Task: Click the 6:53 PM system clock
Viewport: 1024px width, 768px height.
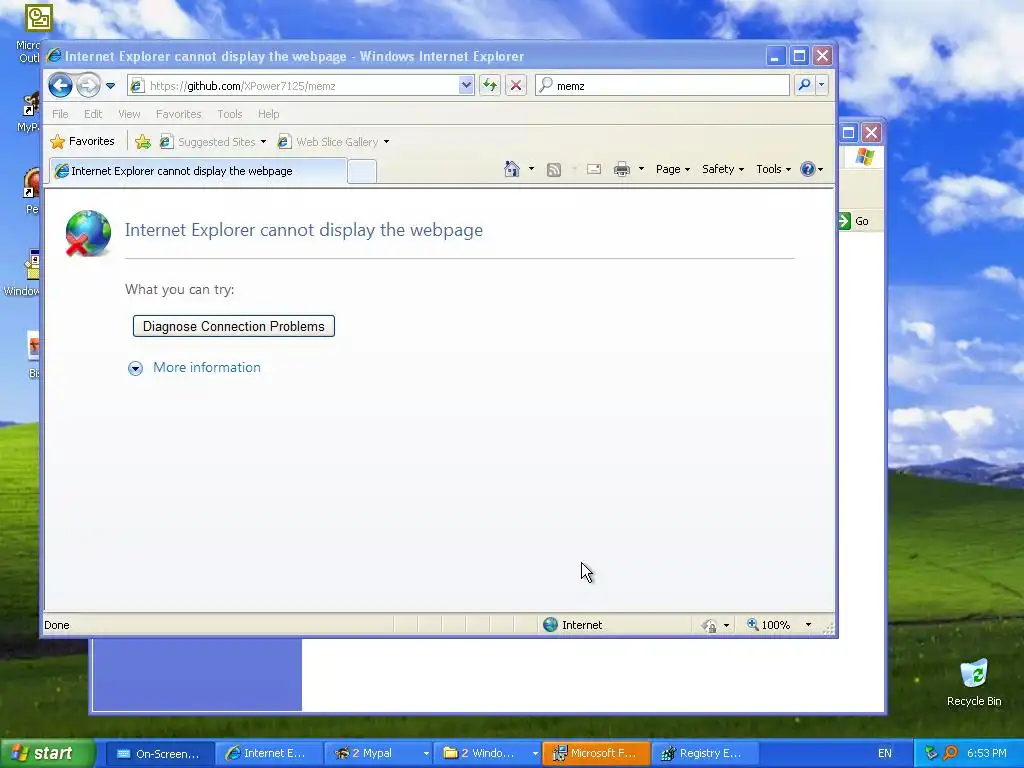Action: click(986, 753)
